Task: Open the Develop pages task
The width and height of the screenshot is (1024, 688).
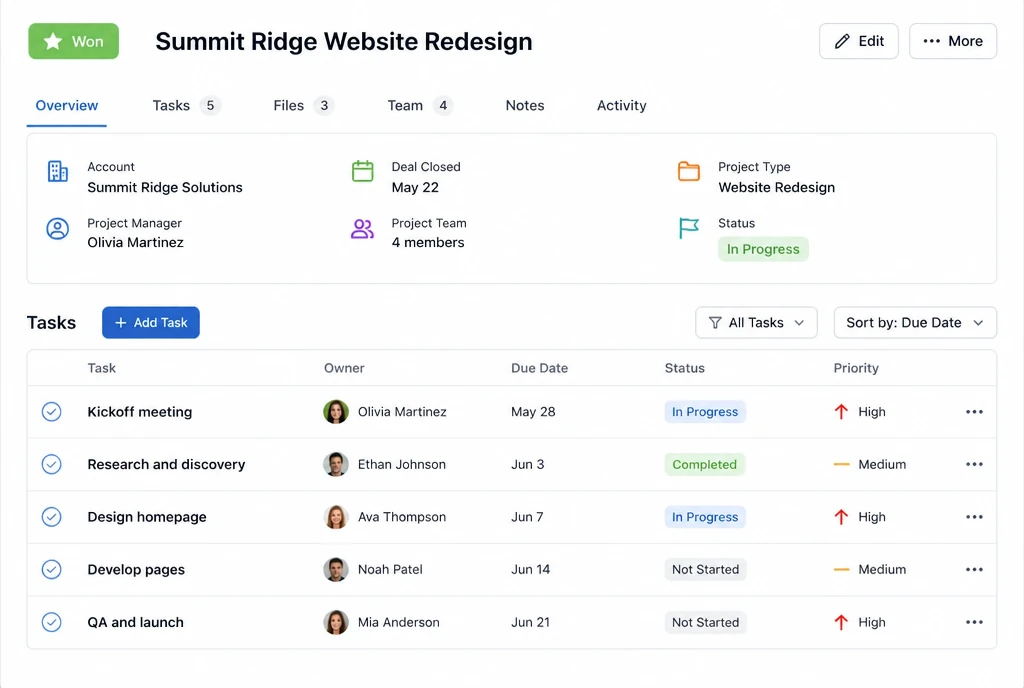Action: point(136,569)
